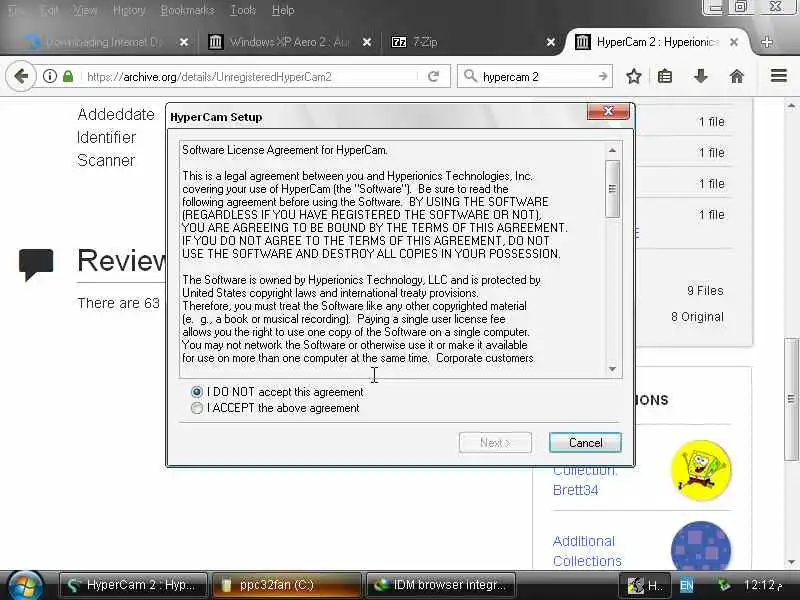Close the Downloading Internet tab

184,42
